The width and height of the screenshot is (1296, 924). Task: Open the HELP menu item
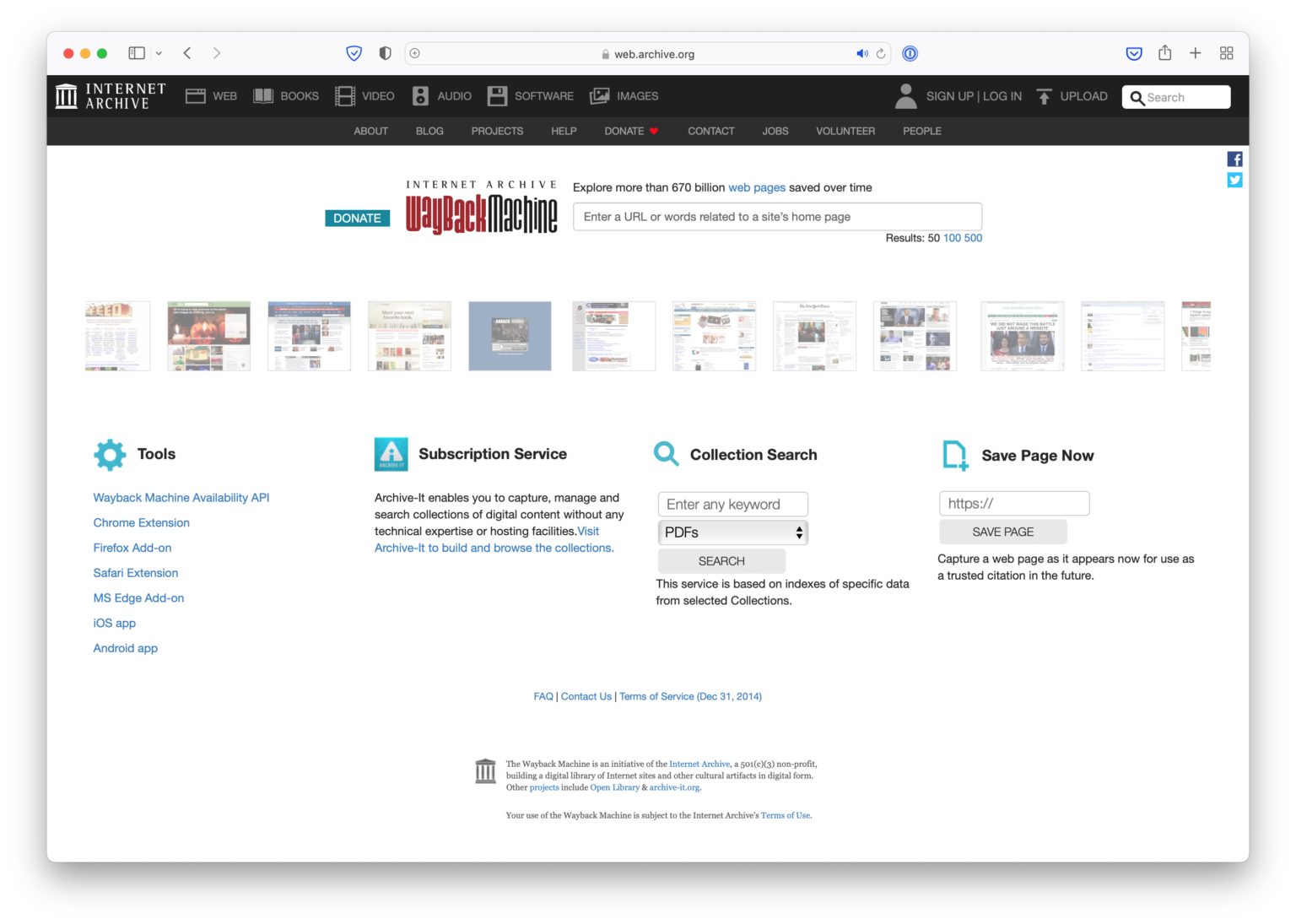click(x=564, y=131)
